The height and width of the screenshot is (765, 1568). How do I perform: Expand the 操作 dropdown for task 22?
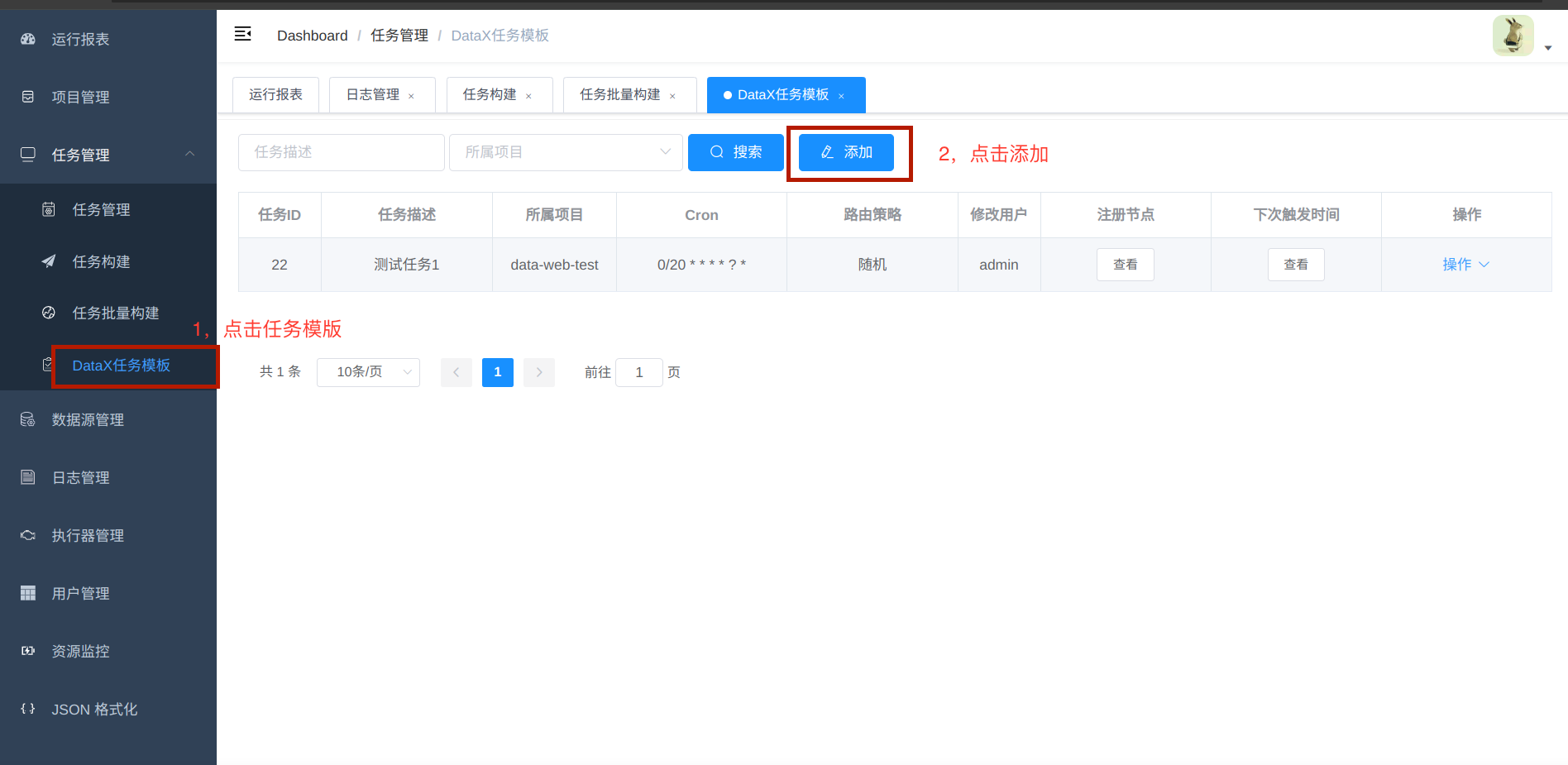(x=1465, y=264)
